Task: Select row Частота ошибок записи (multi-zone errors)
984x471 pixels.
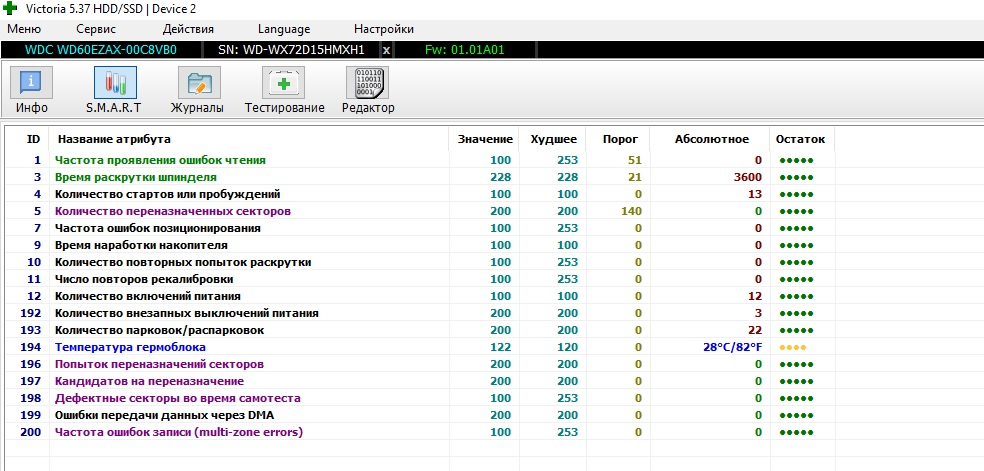Action: click(x=419, y=431)
